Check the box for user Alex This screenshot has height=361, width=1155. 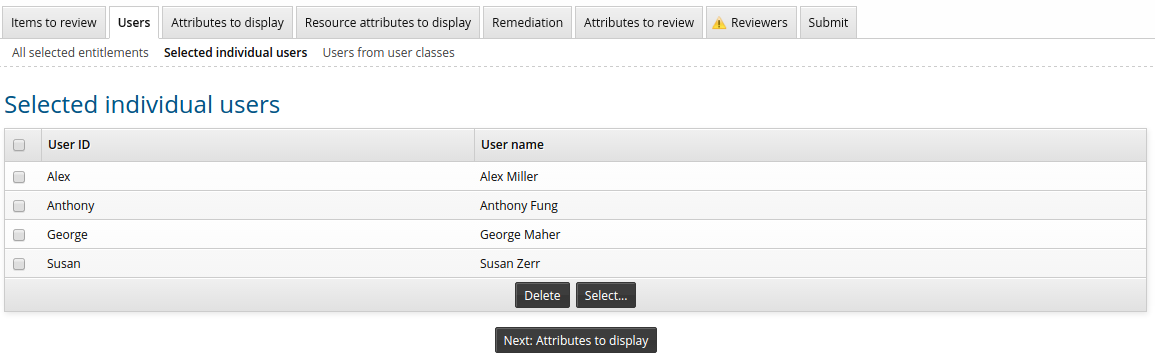19,177
